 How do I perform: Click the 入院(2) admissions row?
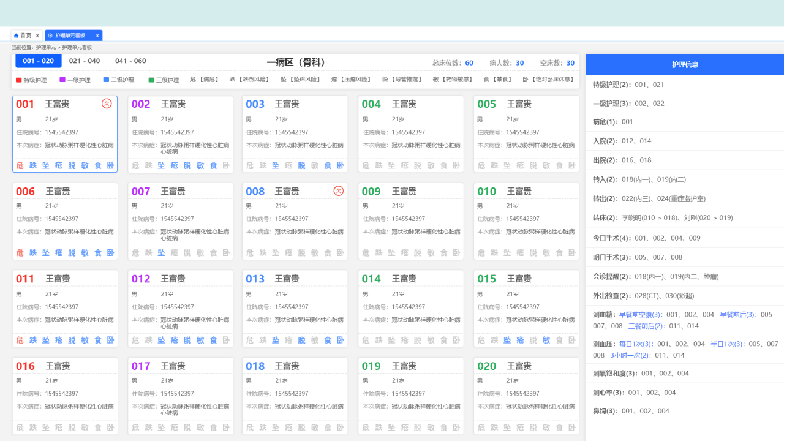(685, 141)
